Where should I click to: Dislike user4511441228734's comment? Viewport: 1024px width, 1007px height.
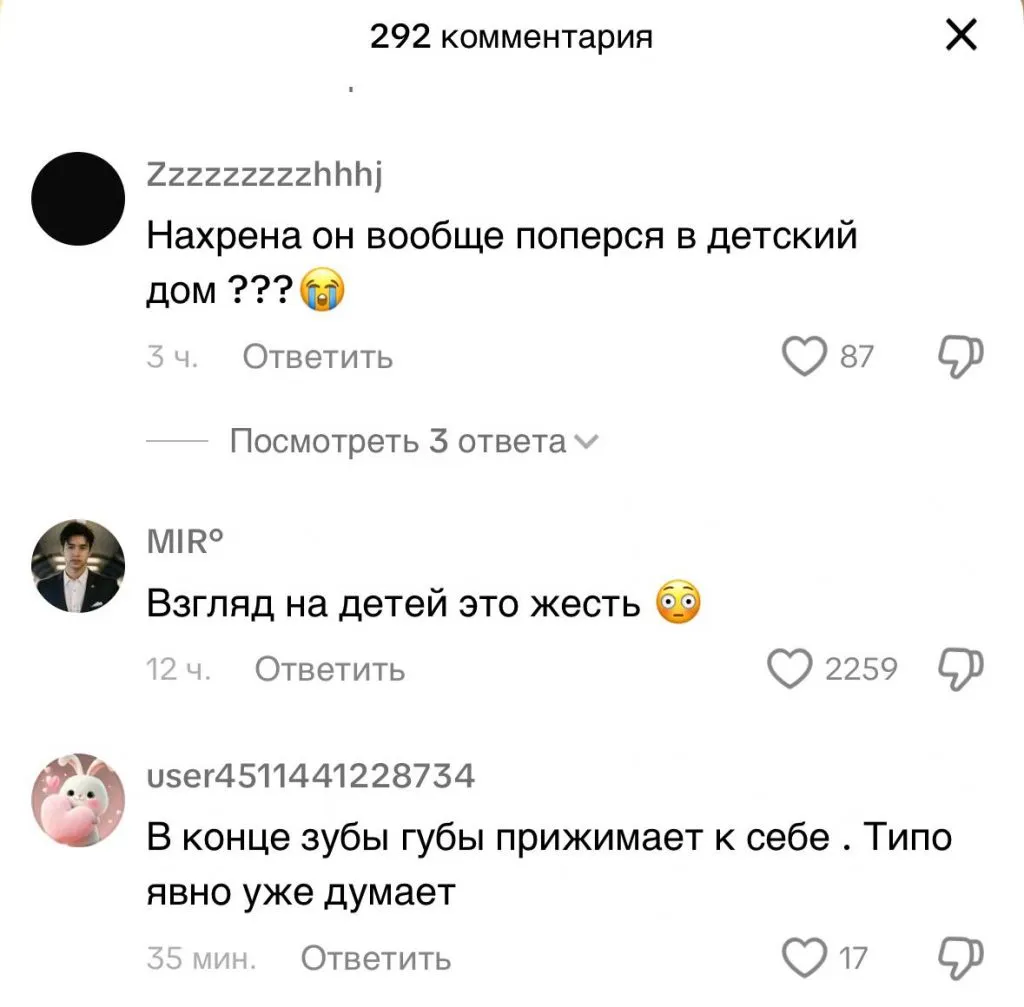[x=960, y=958]
